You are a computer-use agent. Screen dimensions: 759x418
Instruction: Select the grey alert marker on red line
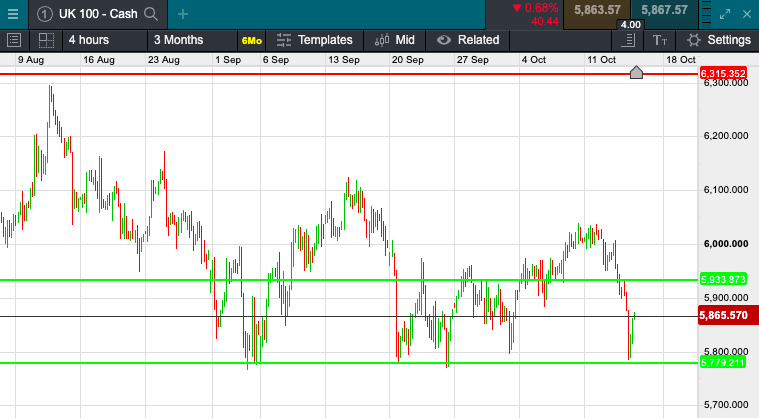[636, 73]
